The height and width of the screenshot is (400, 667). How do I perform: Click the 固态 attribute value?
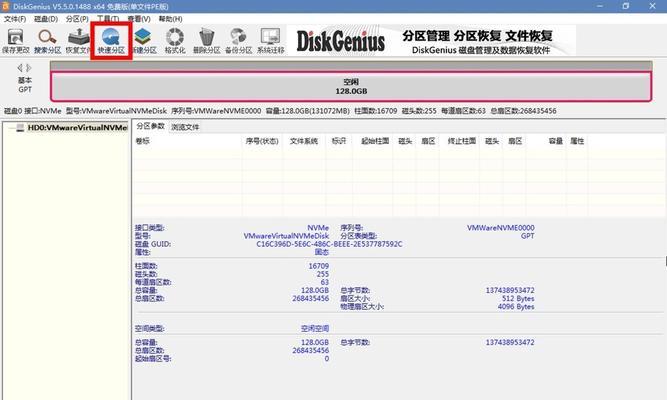tap(322, 252)
